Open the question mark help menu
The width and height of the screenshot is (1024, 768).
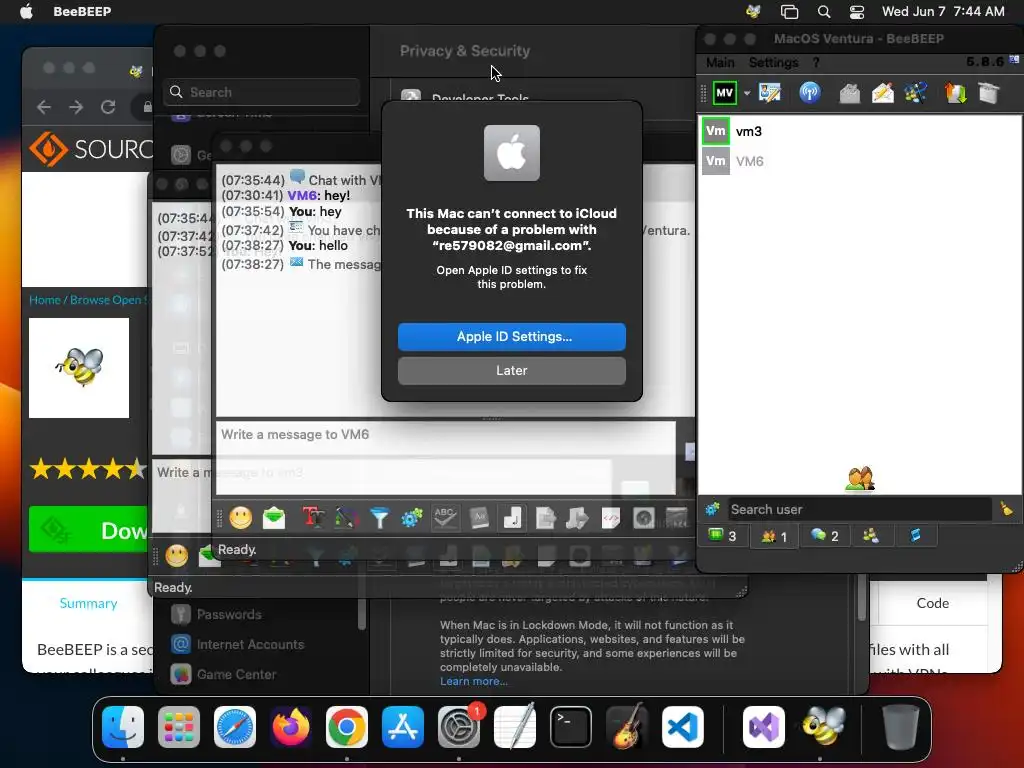816,63
